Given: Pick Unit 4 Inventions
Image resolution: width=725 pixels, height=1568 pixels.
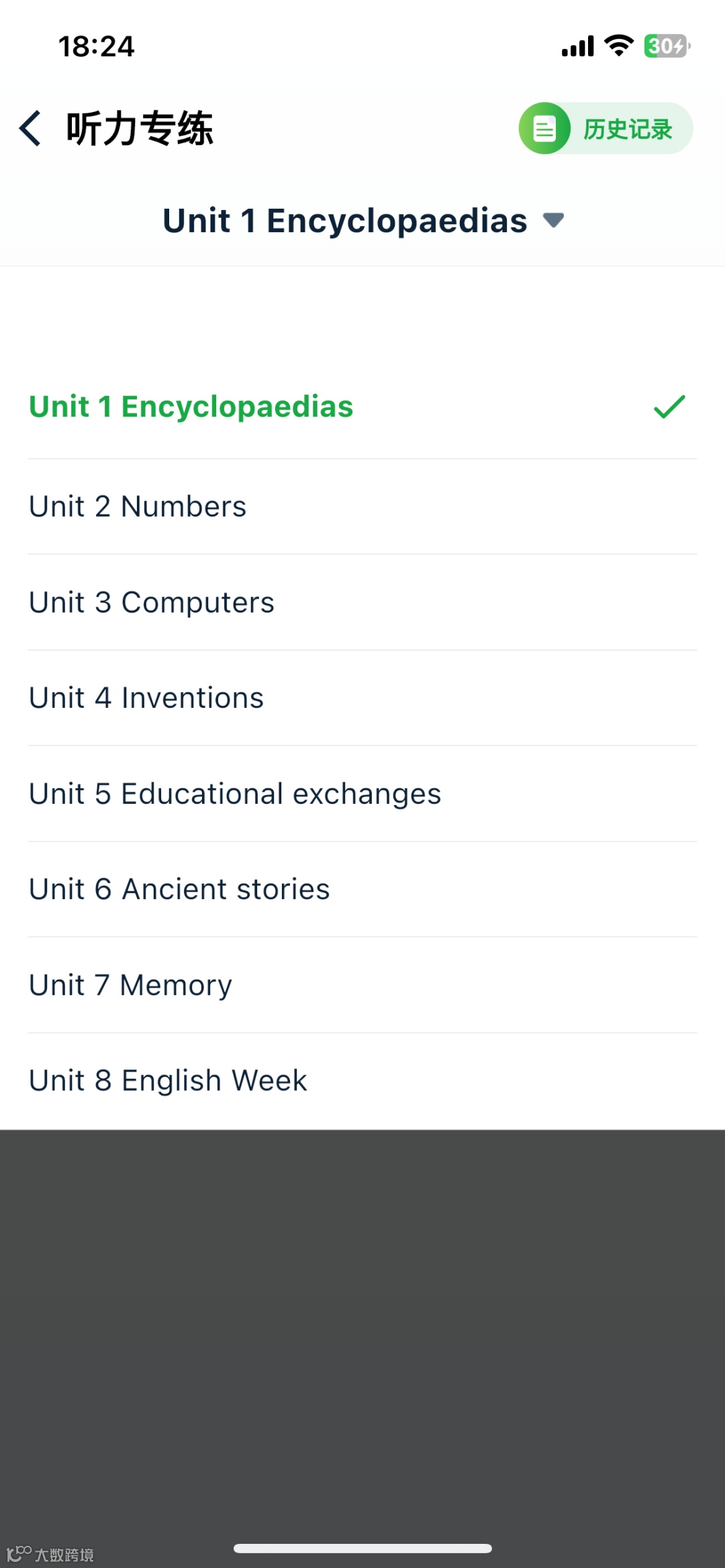Looking at the screenshot, I should click(x=146, y=698).
